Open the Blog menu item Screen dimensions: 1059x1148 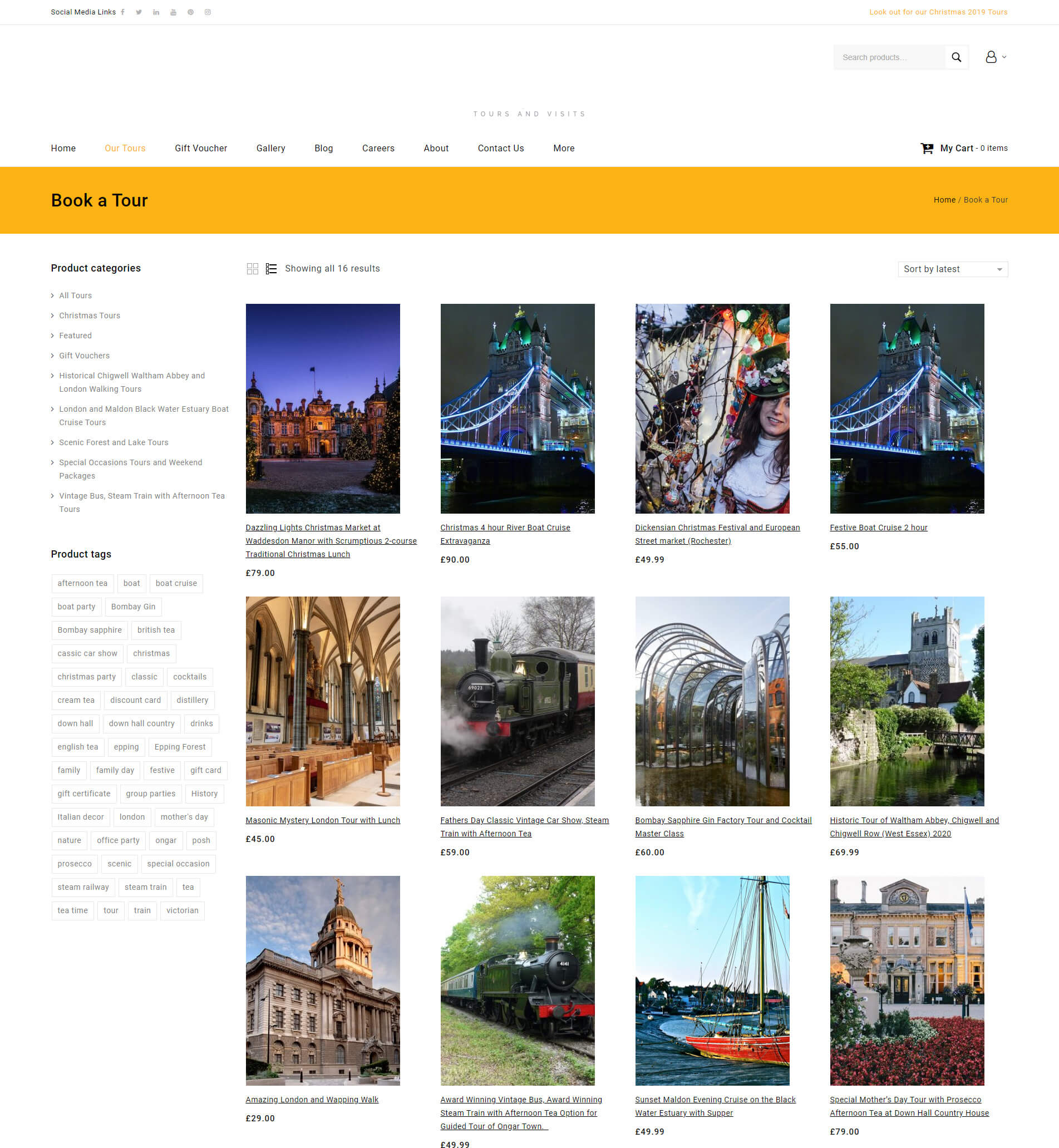point(323,149)
